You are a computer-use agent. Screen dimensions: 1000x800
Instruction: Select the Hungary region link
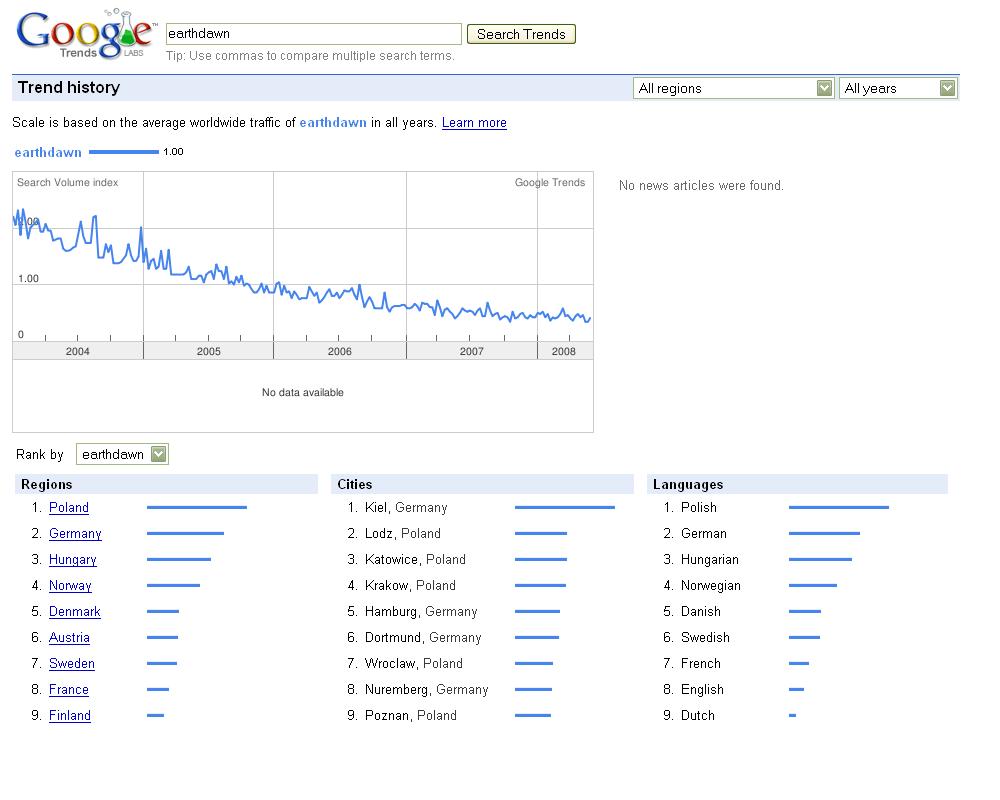click(73, 560)
